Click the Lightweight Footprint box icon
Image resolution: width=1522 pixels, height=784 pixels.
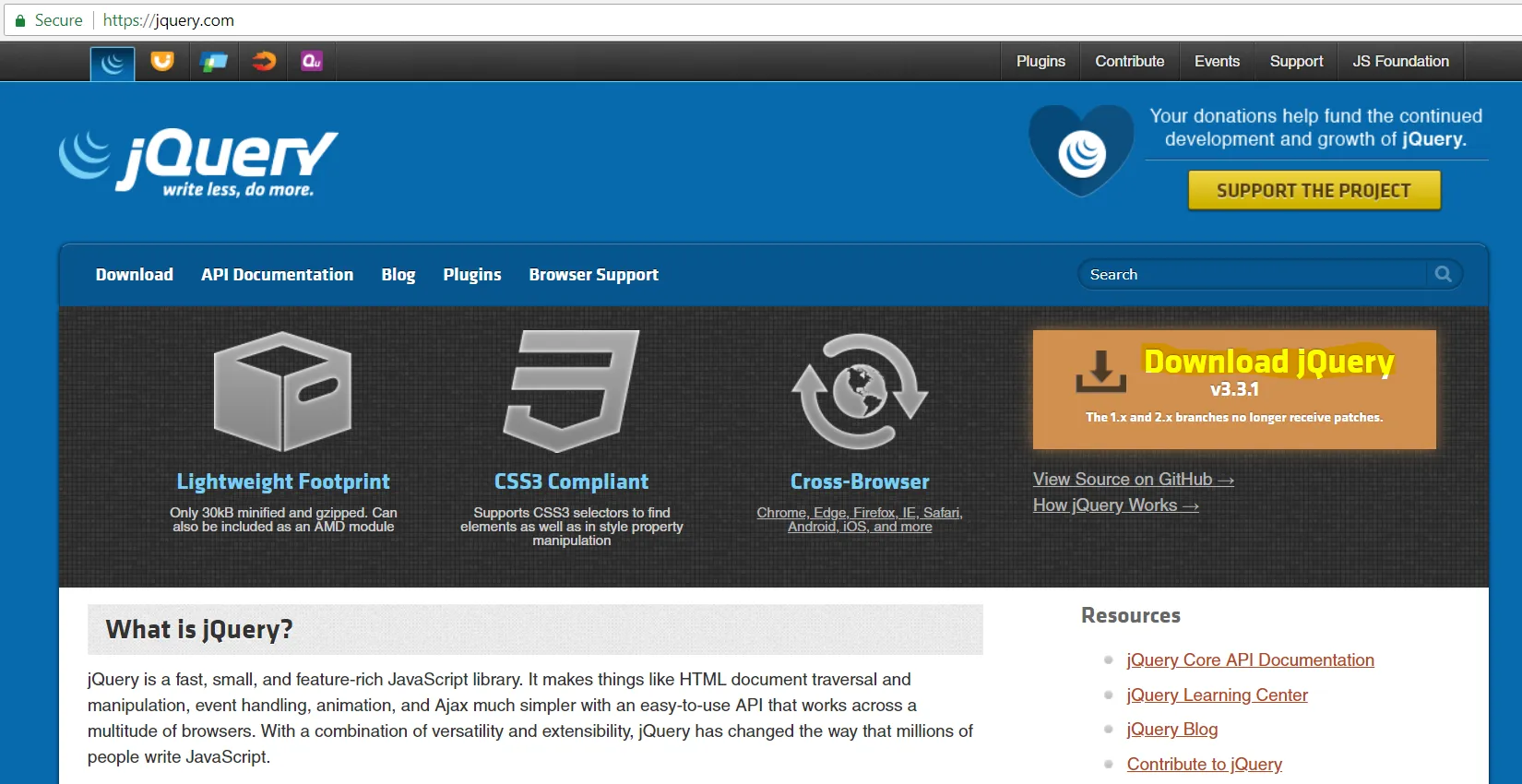282,391
